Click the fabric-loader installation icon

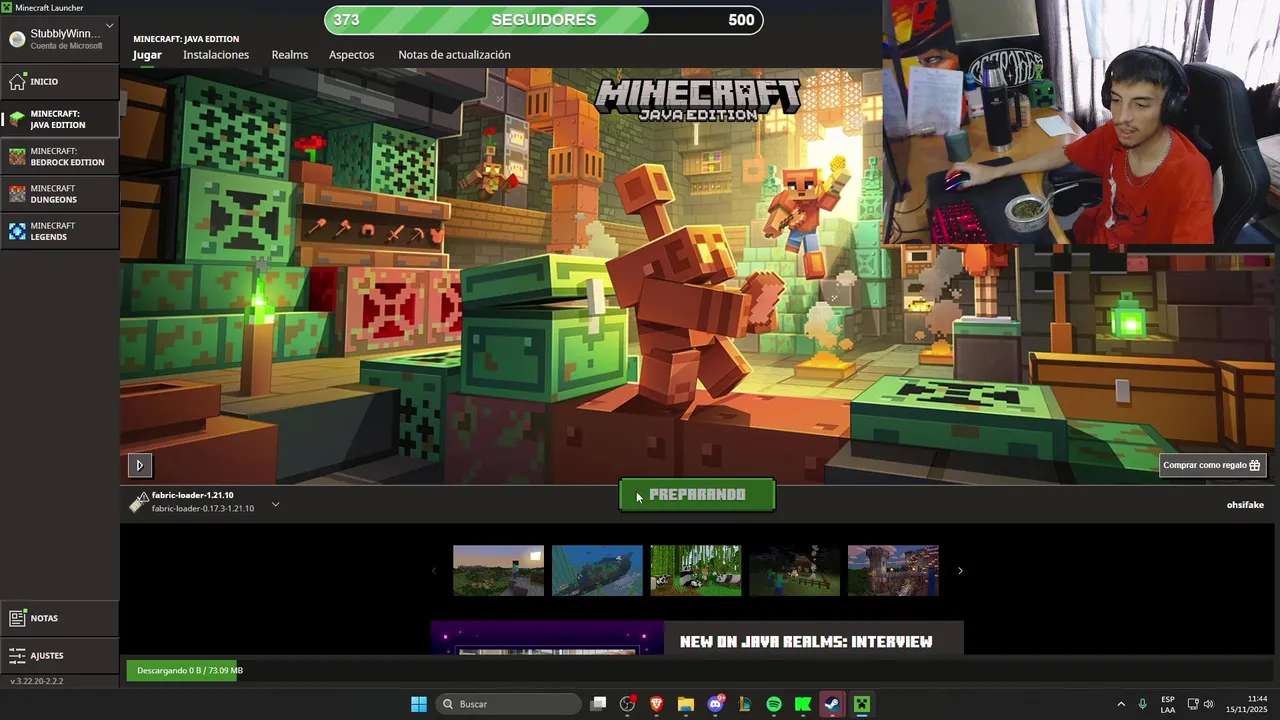pyautogui.click(x=139, y=502)
